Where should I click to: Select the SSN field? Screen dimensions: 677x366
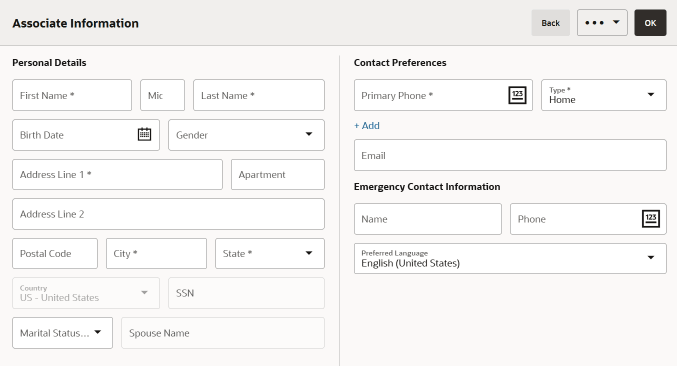click(x=246, y=293)
